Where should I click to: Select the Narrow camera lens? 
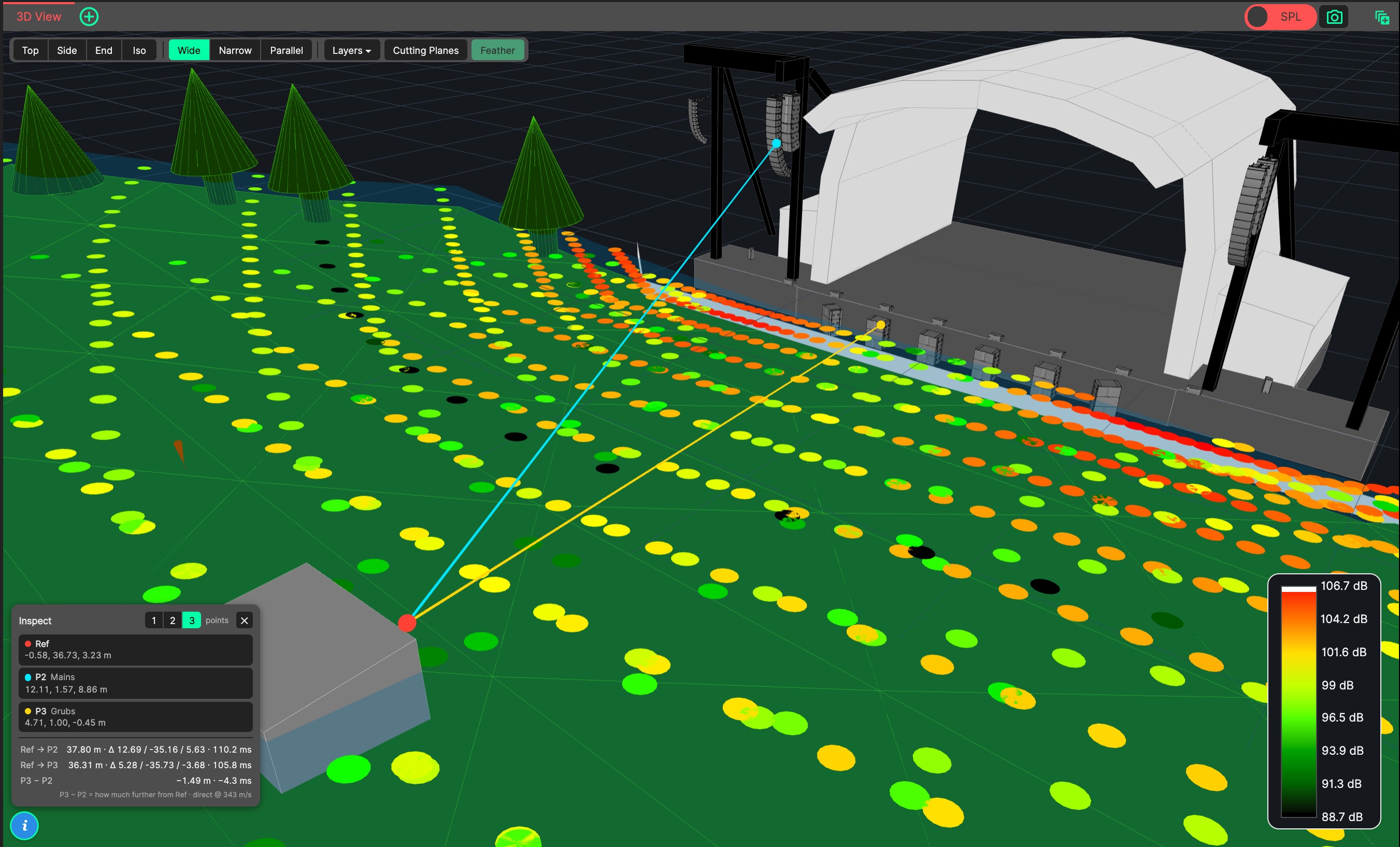[x=235, y=50]
